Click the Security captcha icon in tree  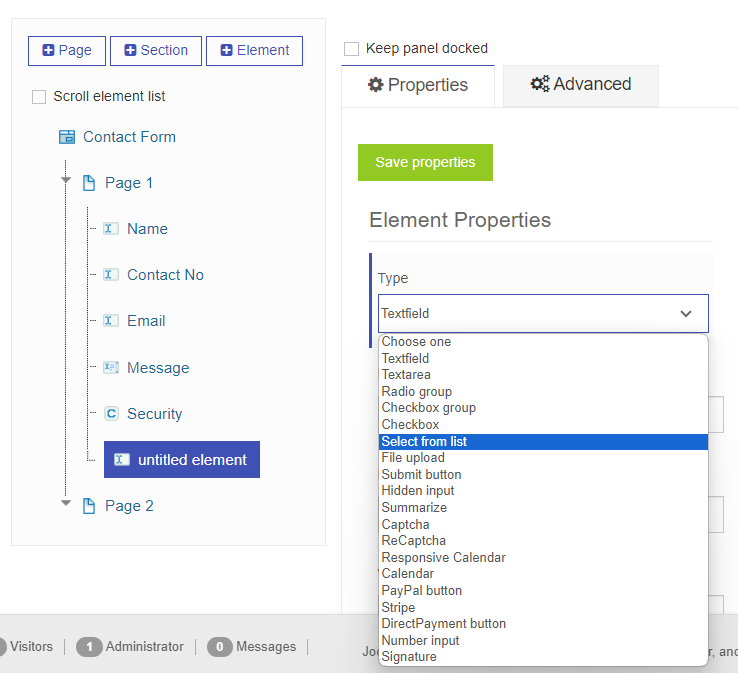111,414
